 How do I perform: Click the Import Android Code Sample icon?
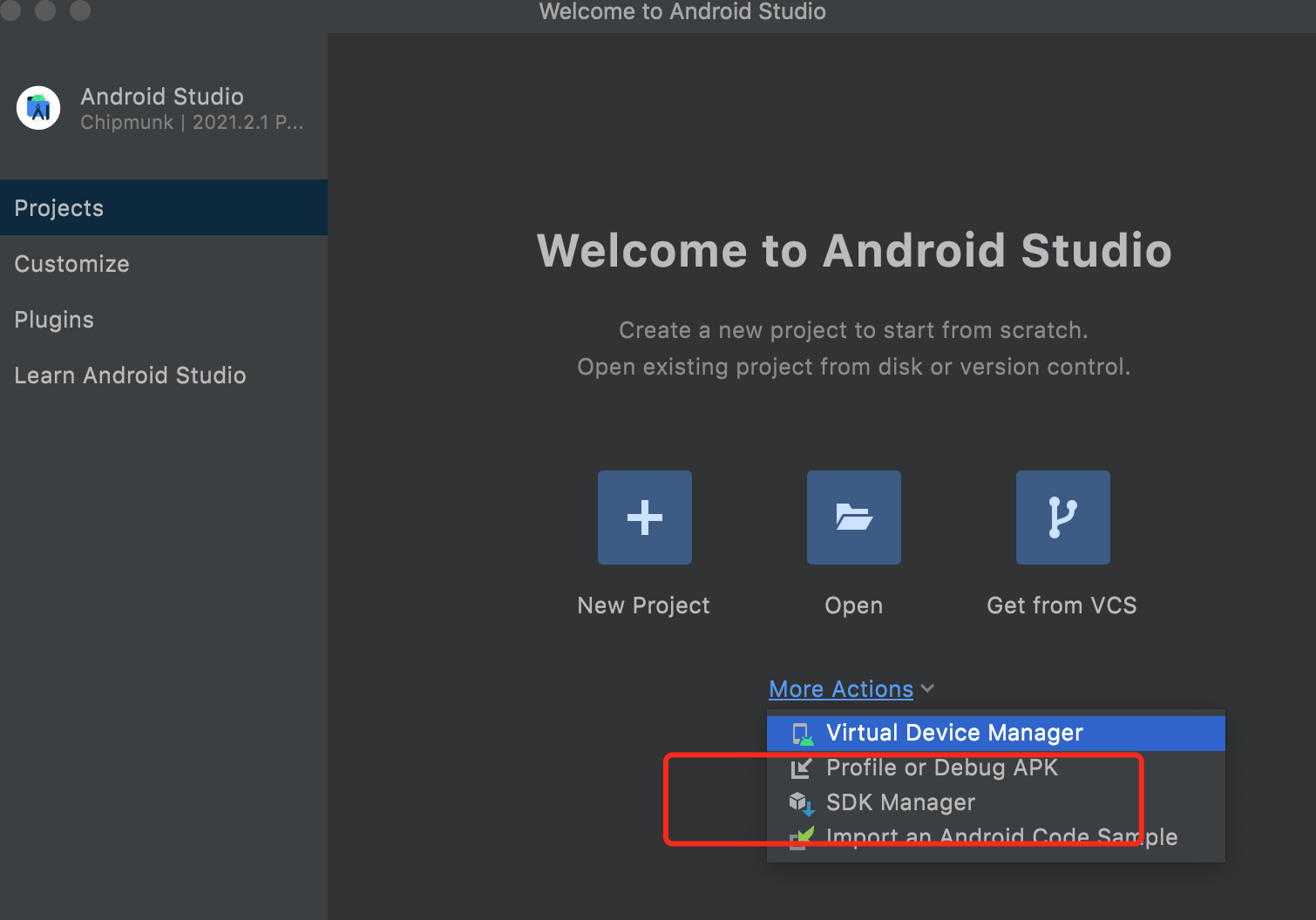[x=801, y=837]
